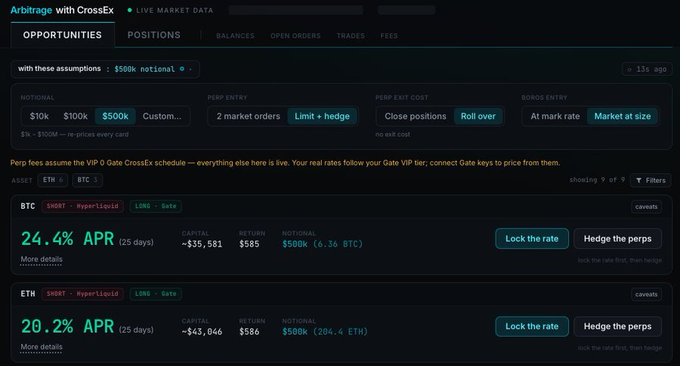
Task: Select $100k notional option
Action: (x=75, y=116)
